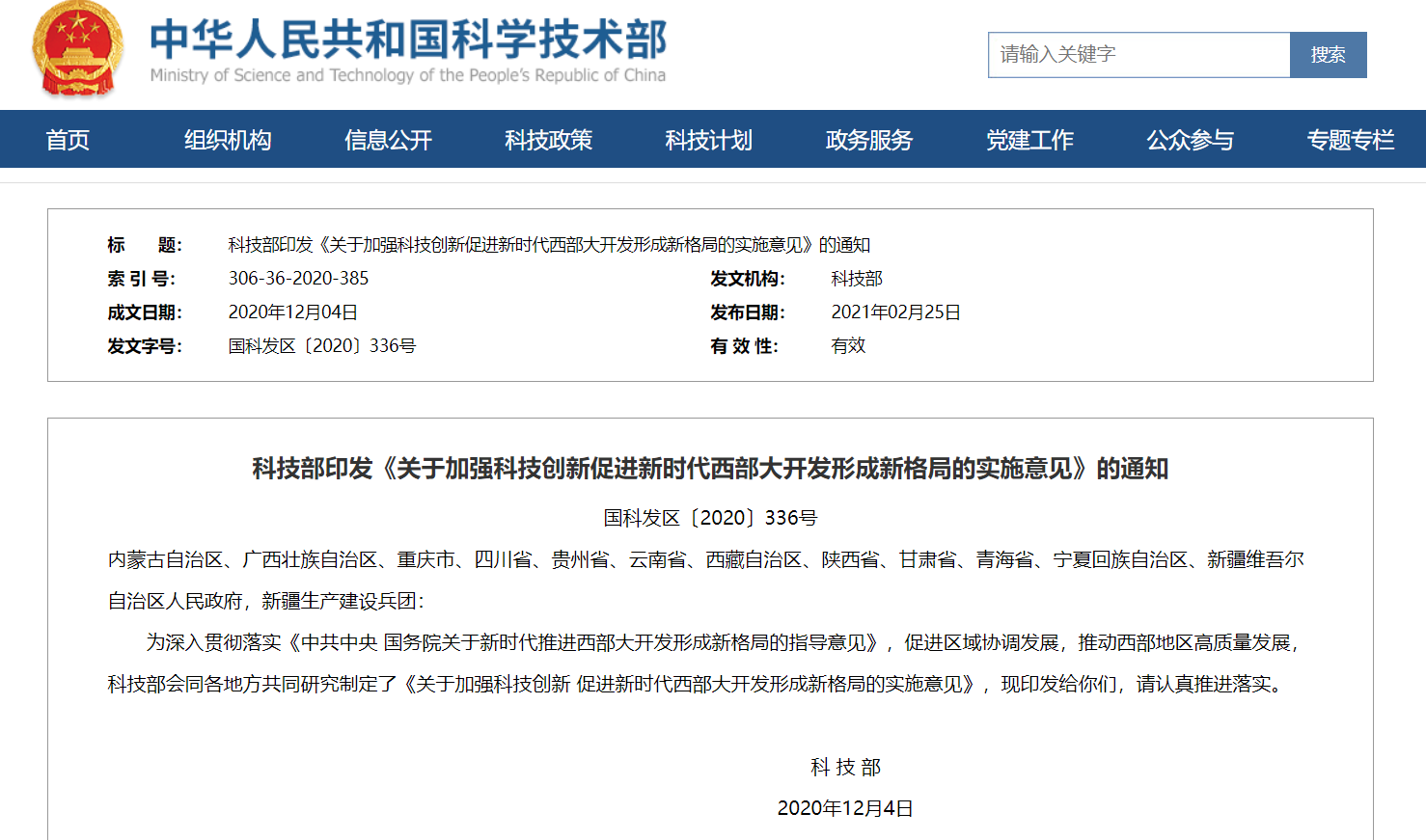
Task: Click the line beginning 自治区人民政府
Action: 265,601
